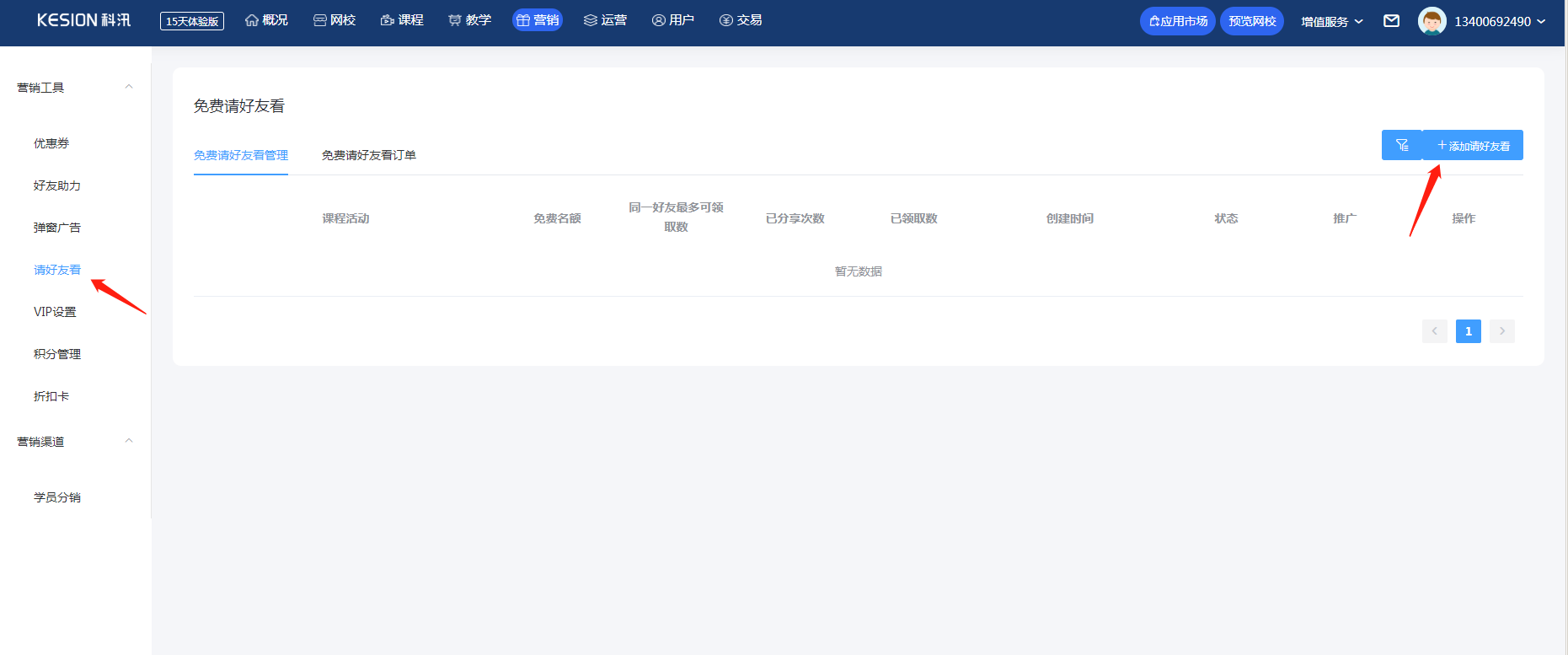The height and width of the screenshot is (655, 1568).
Task: Open 学员分销 in the sidebar
Action: tap(57, 497)
